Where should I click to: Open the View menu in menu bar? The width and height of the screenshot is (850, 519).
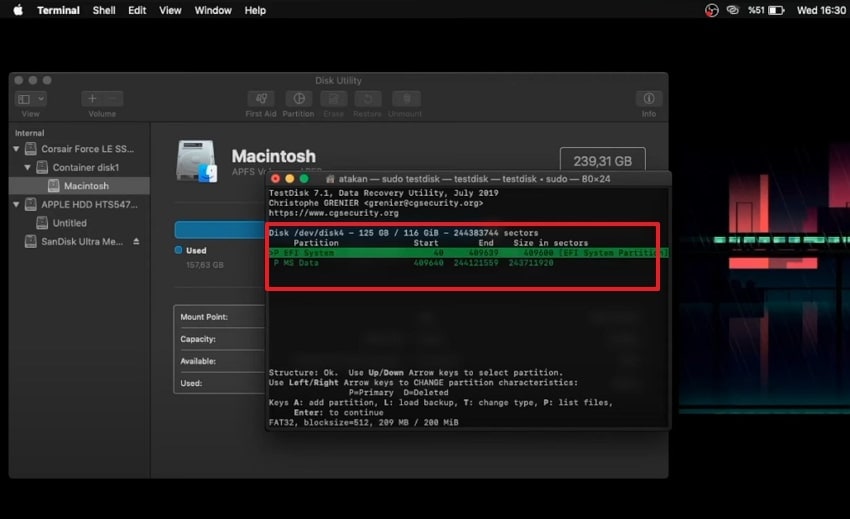click(x=170, y=10)
